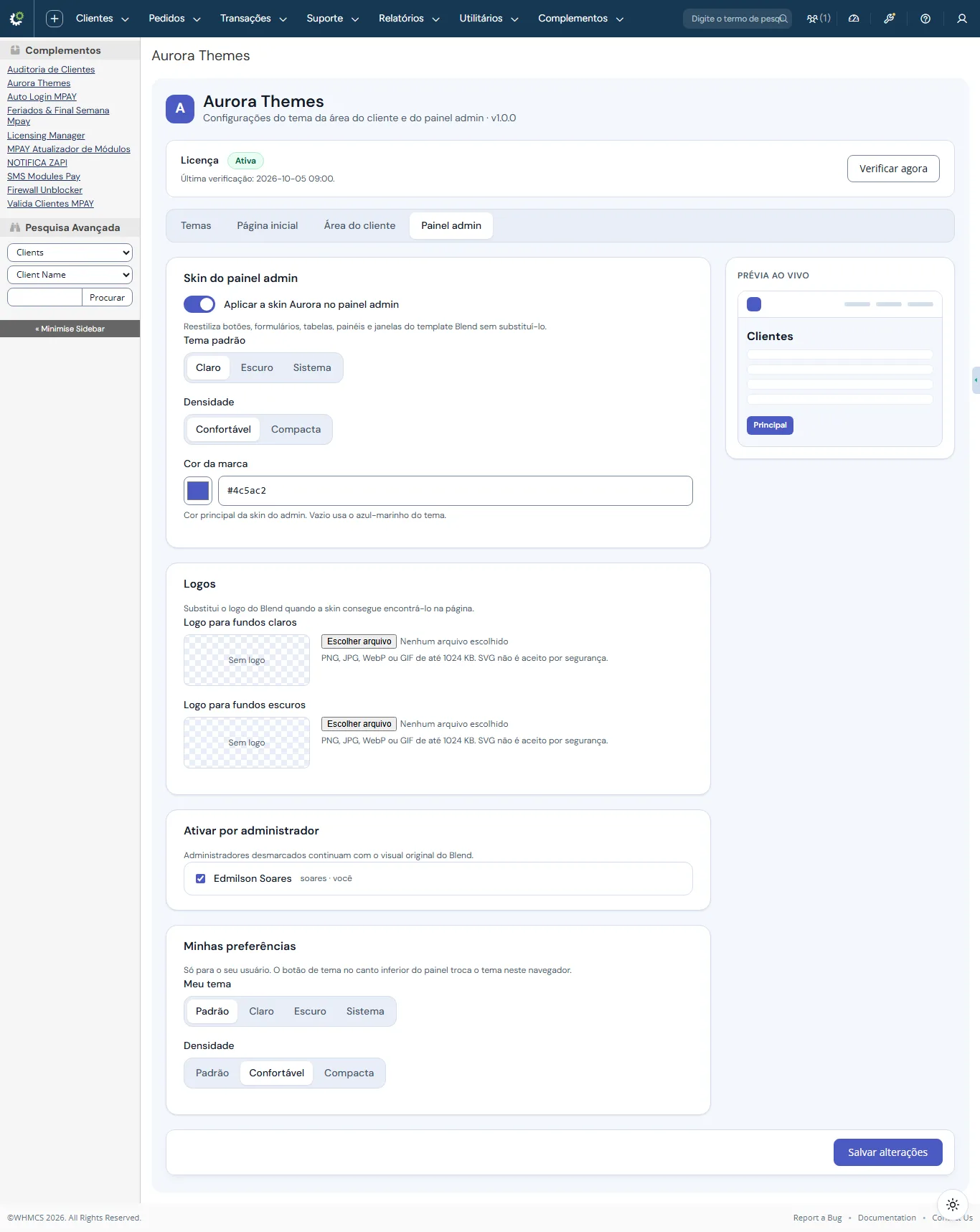Open the Licensing Manager sidebar link
The width and height of the screenshot is (980, 1232).
(46, 136)
